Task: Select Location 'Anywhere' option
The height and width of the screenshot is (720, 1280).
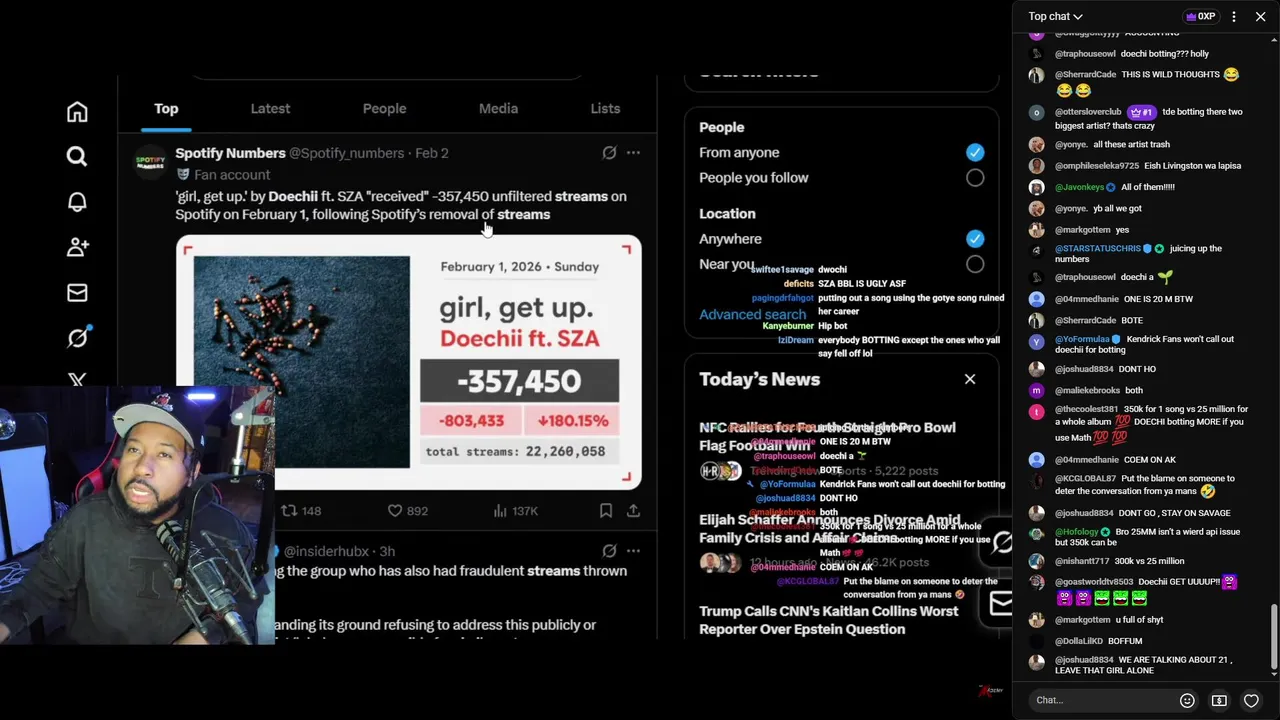Action: tap(975, 239)
